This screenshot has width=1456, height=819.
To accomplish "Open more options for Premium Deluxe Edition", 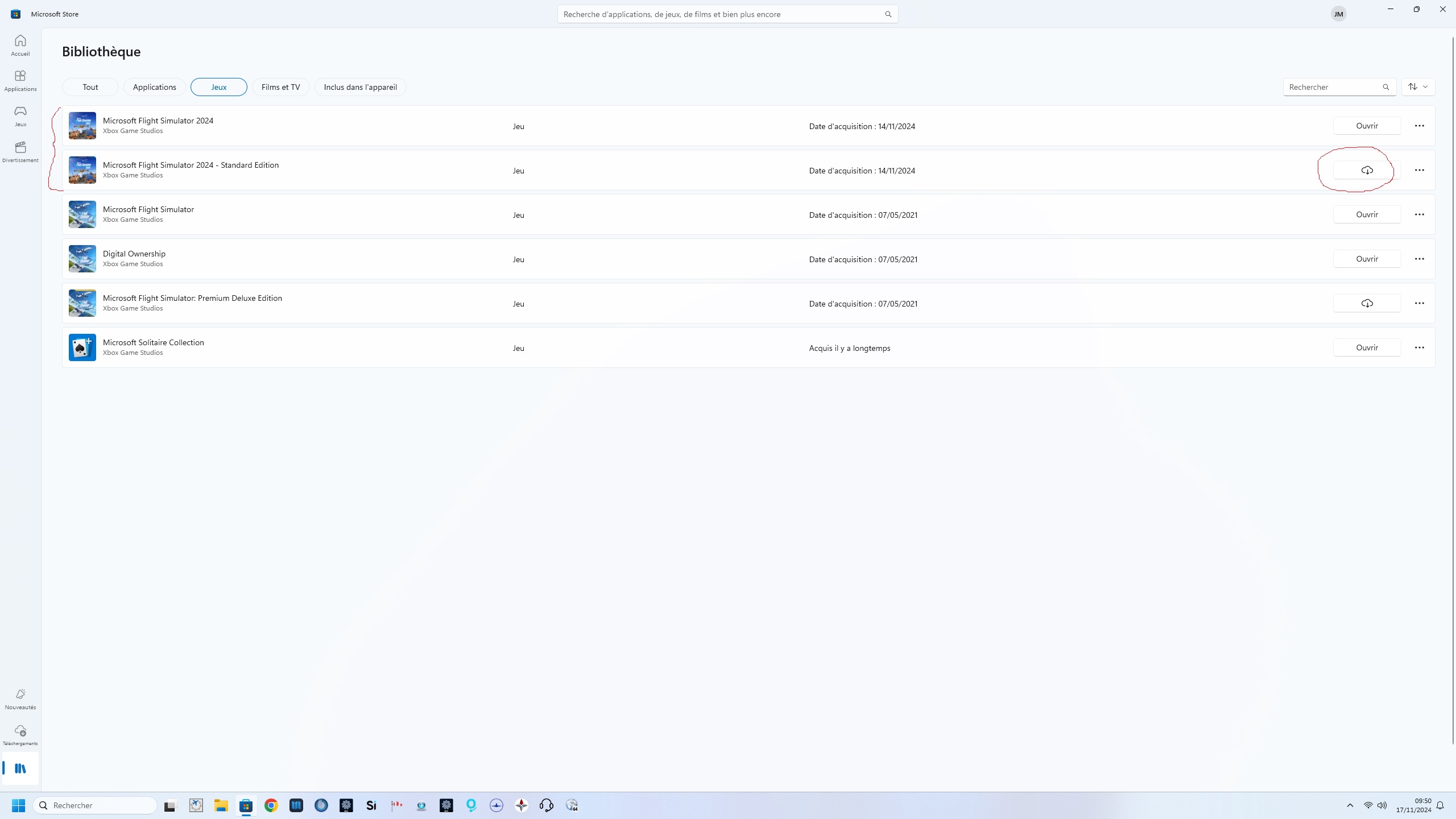I will coord(1420,303).
